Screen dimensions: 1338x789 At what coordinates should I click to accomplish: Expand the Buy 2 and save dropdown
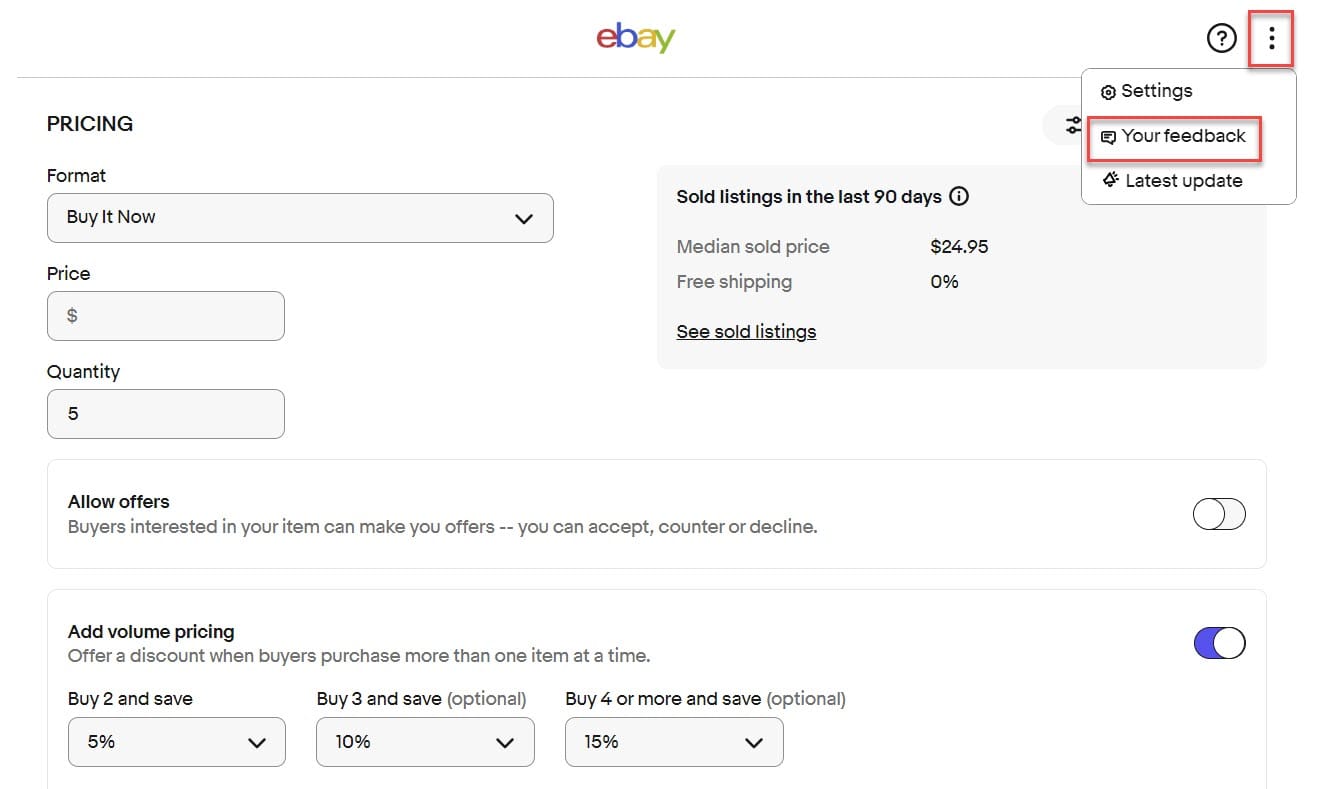pos(176,742)
